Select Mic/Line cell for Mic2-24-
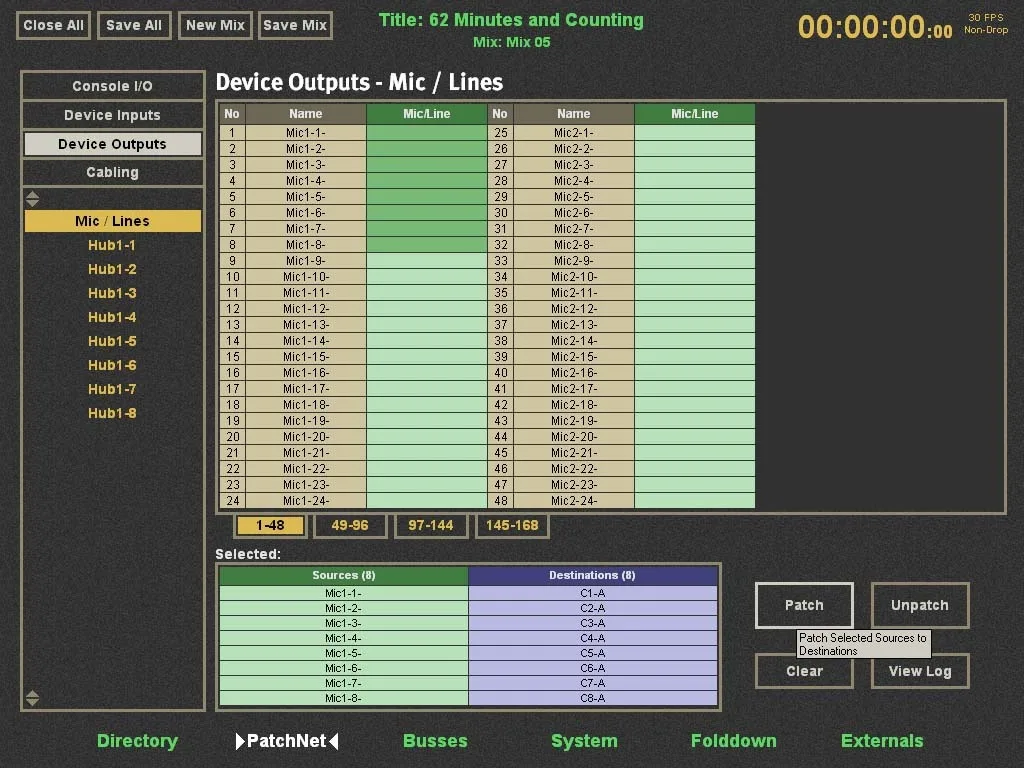The height and width of the screenshot is (768, 1024). [x=694, y=501]
